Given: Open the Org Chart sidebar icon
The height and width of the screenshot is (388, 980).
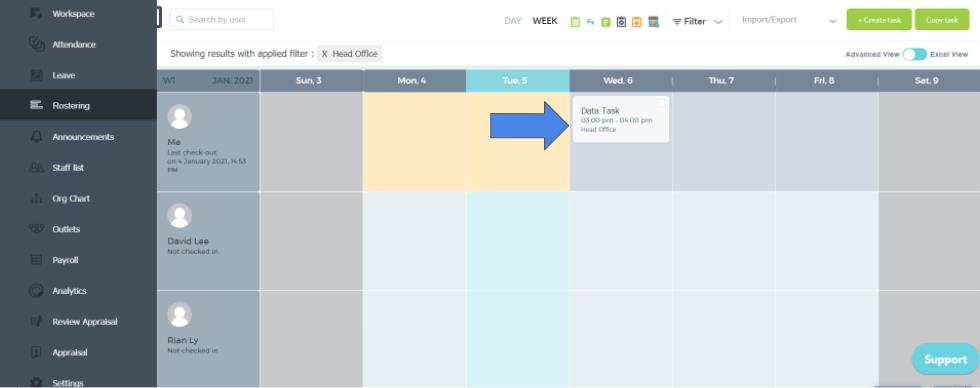Looking at the screenshot, I should [x=37, y=199].
